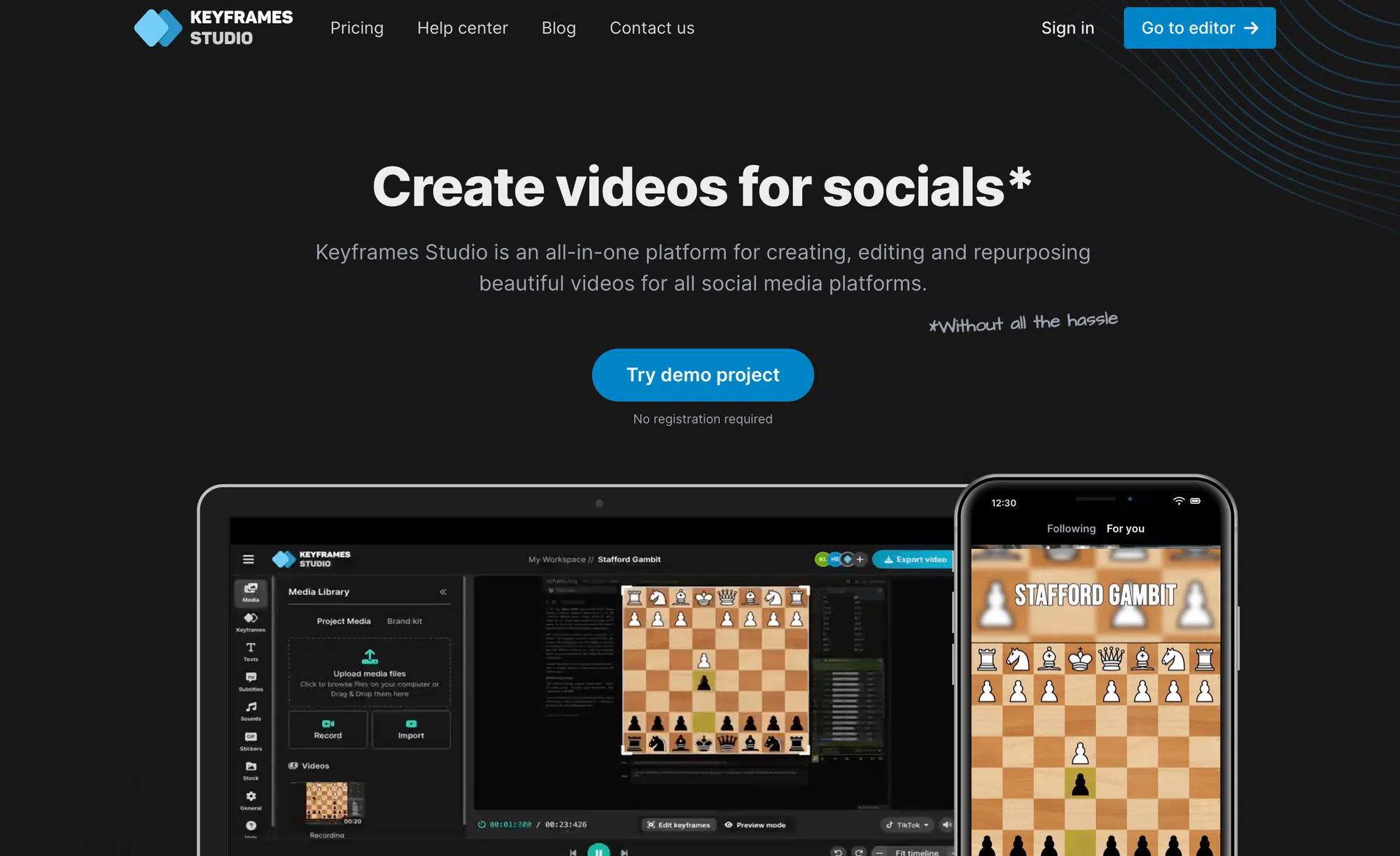Skip to the next frame
This screenshot has height=856, width=1400.
[x=624, y=852]
